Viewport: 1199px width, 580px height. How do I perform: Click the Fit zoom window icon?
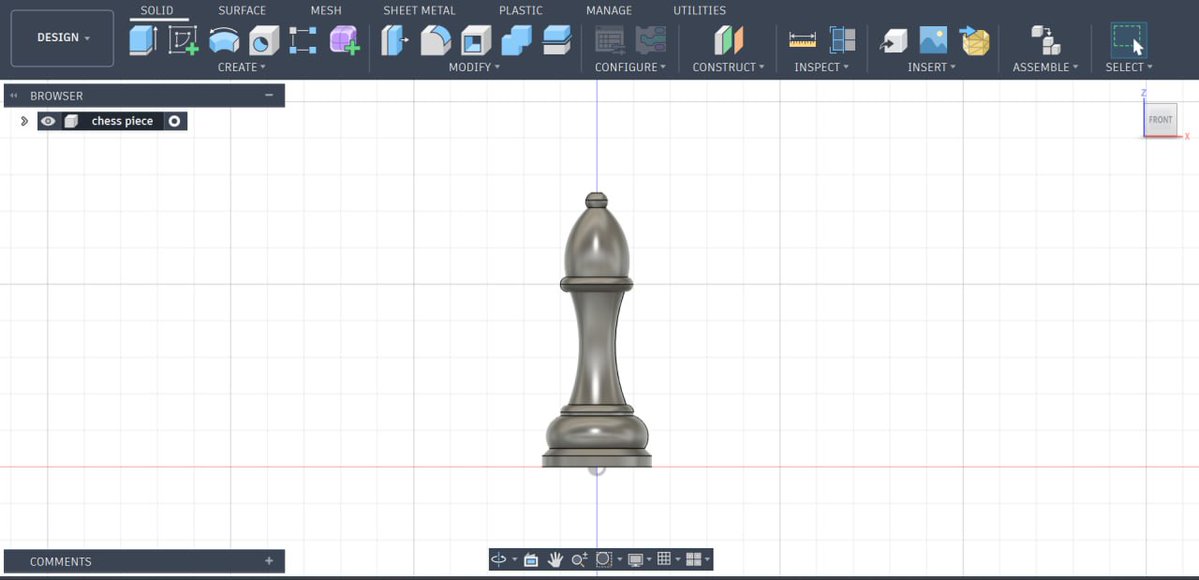[x=603, y=559]
